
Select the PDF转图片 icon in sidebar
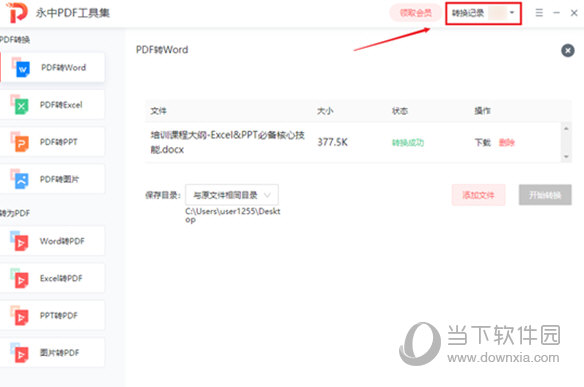point(20,179)
